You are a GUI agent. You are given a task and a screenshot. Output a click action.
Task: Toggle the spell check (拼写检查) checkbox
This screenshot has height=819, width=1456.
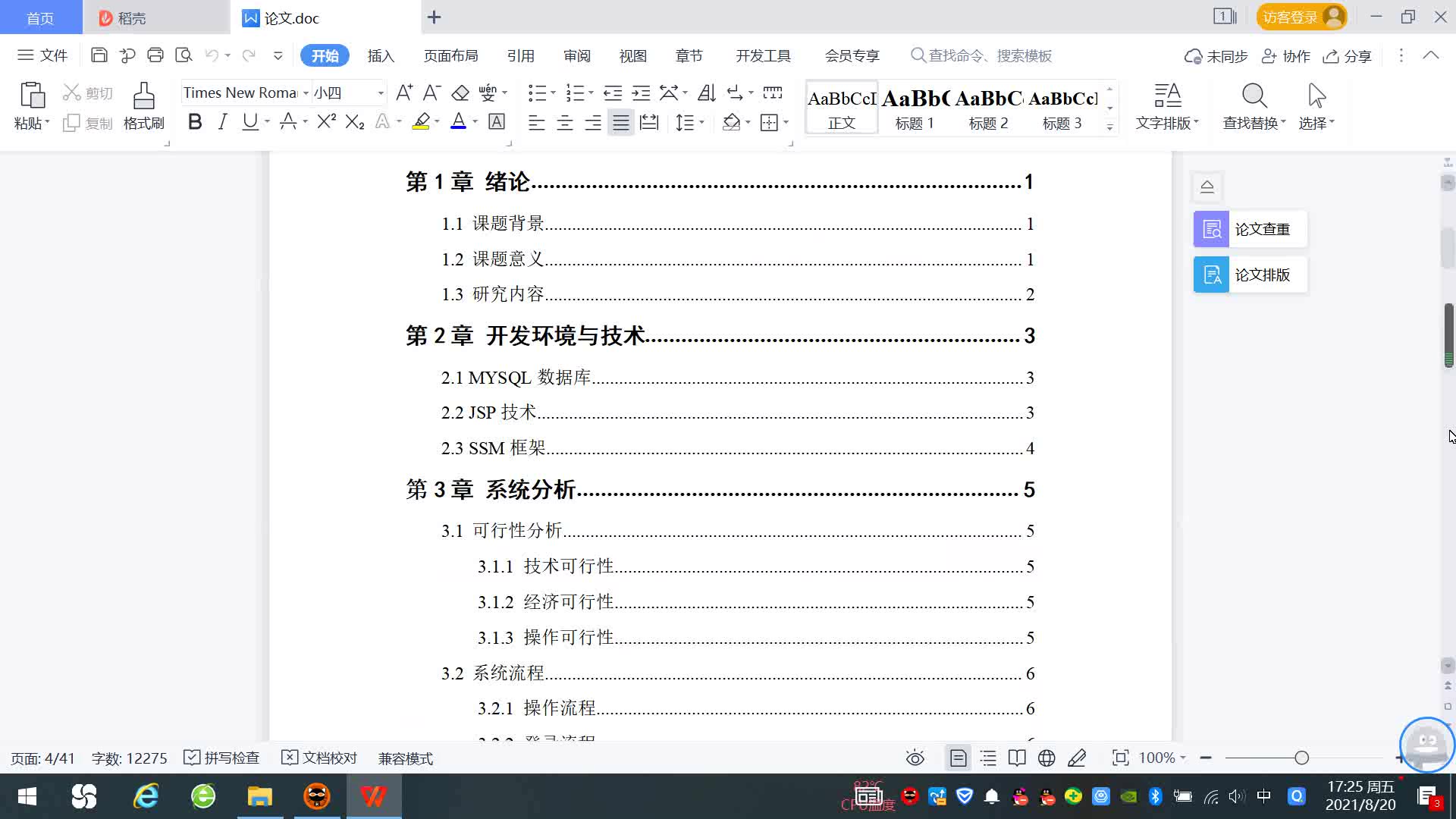[192, 758]
